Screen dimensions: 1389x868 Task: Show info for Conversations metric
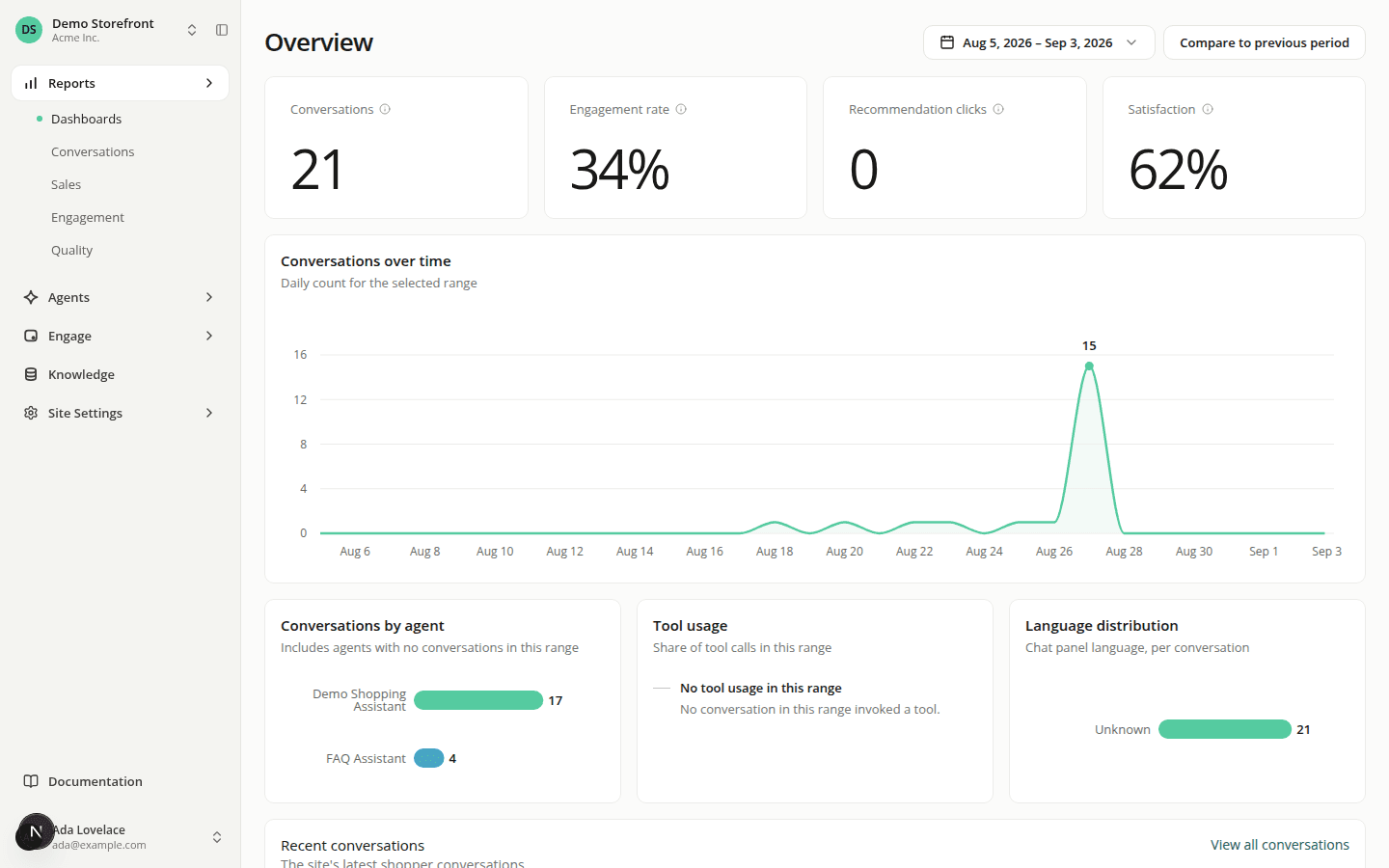coord(385,109)
